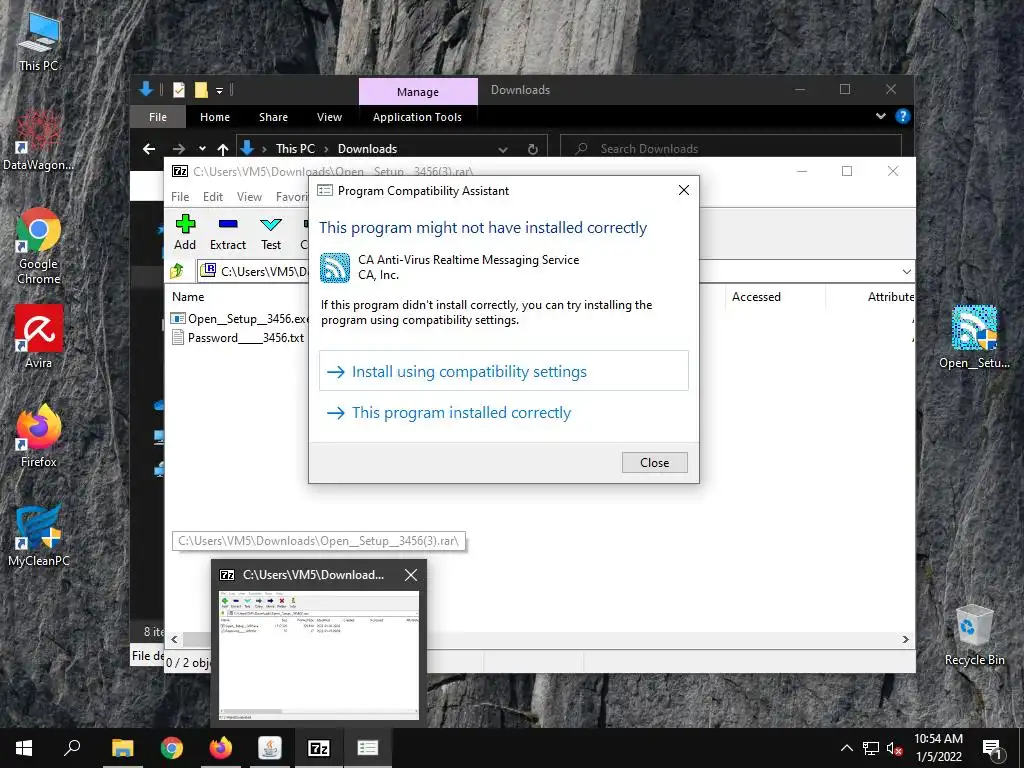This screenshot has height=768, width=1024.
Task: Open Explorer help question mark icon
Action: 903,116
